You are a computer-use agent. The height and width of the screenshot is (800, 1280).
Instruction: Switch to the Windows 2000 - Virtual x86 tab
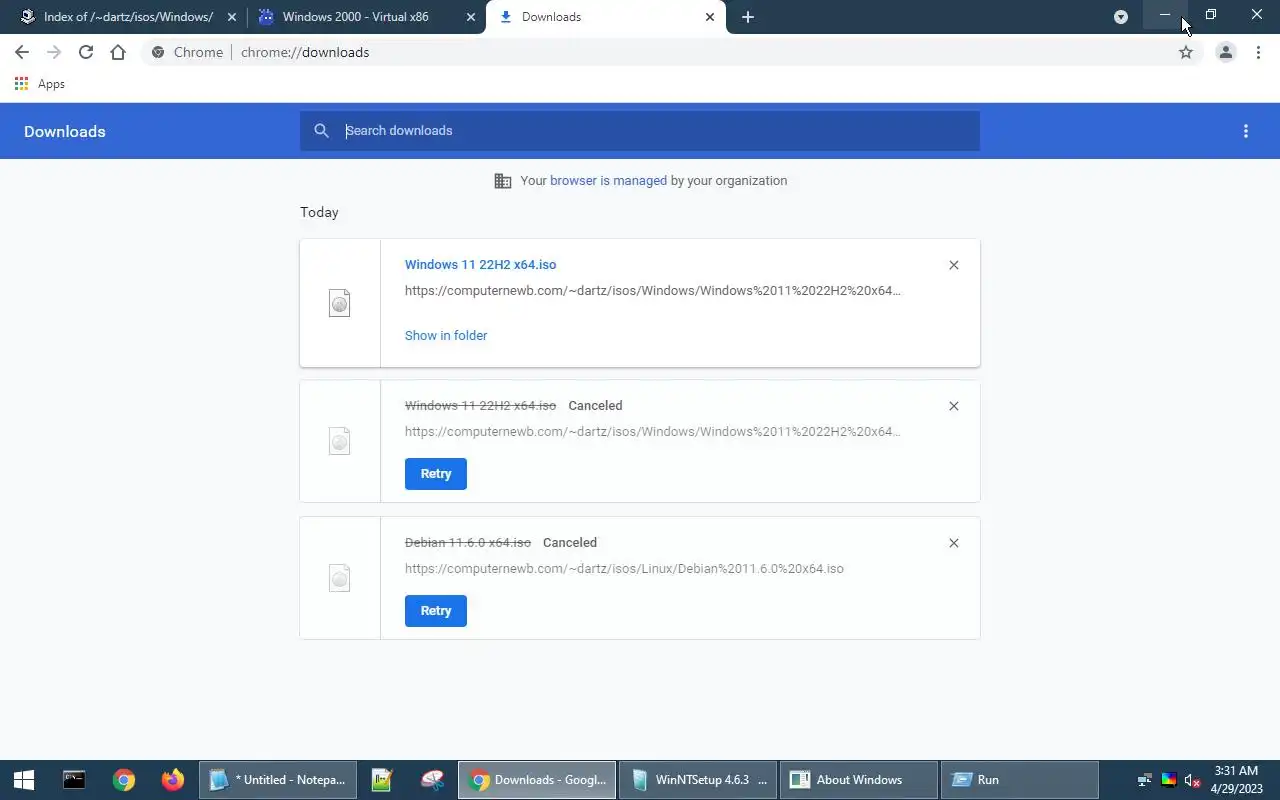(355, 17)
